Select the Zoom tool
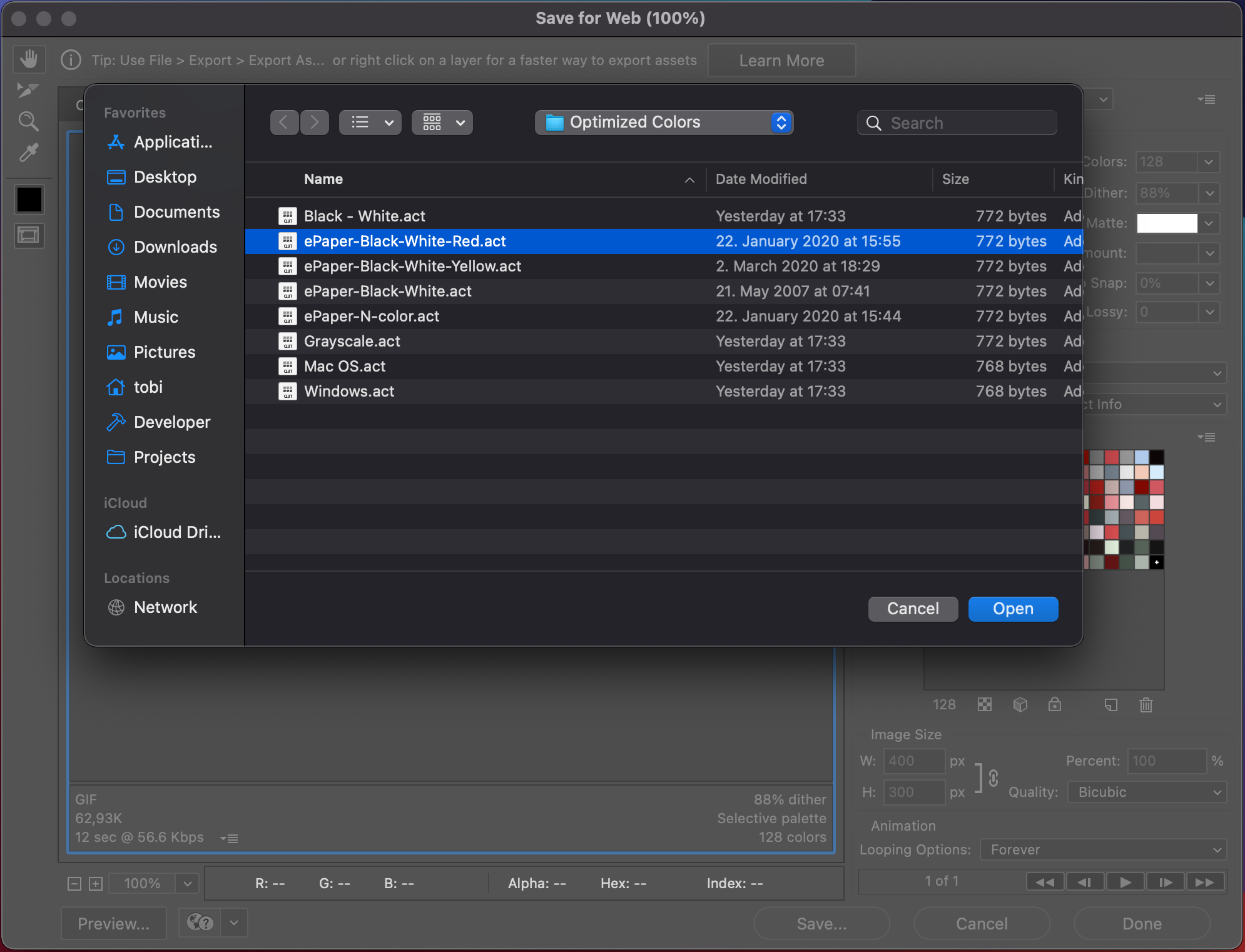The width and height of the screenshot is (1245, 952). [x=28, y=121]
